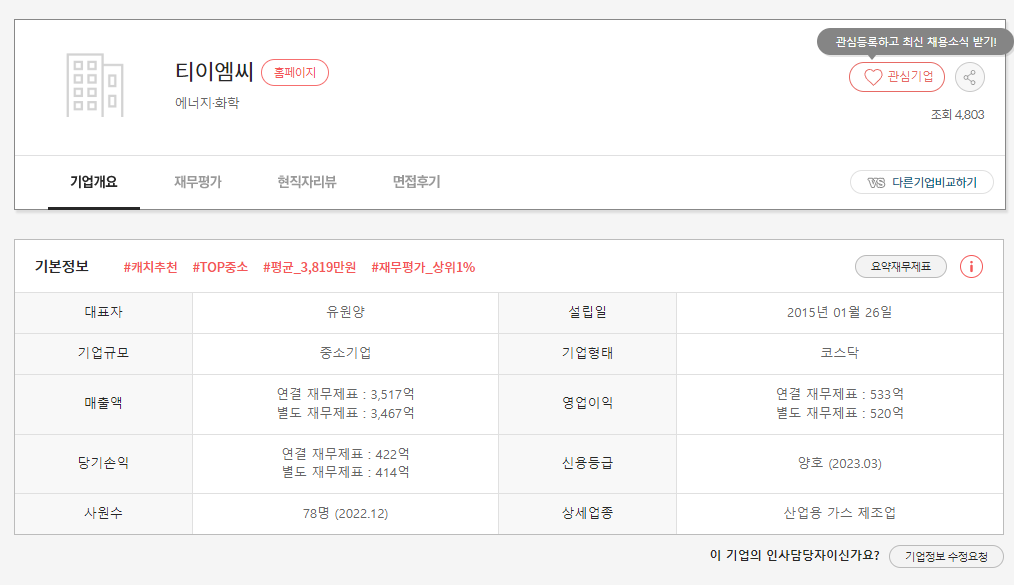The height and width of the screenshot is (585, 1014).
Task: Click the 중소기업 company size value
Action: 345,353
